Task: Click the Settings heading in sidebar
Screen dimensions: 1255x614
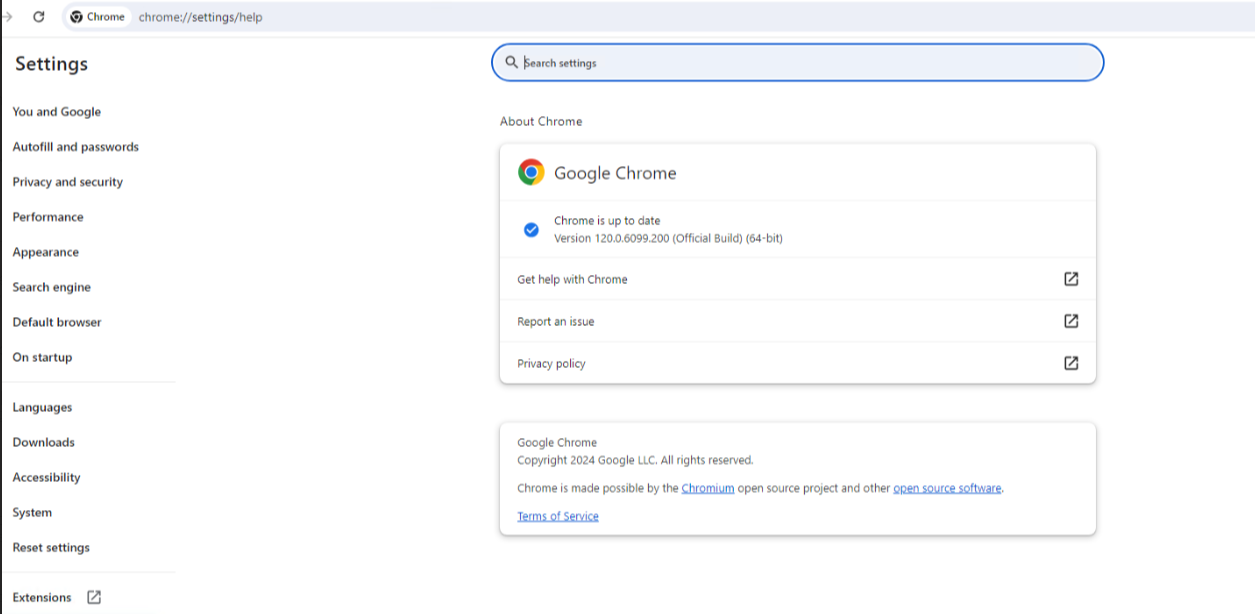Action: coord(52,64)
